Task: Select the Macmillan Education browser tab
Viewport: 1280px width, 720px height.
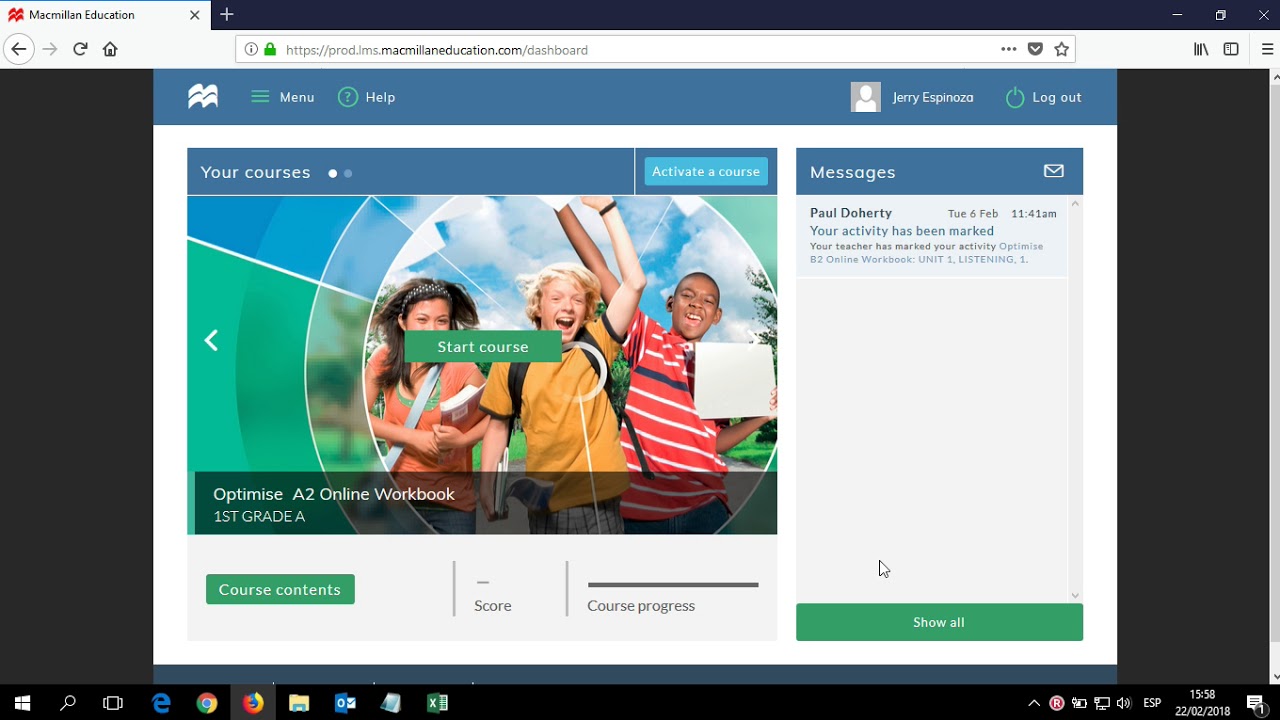Action: (105, 15)
